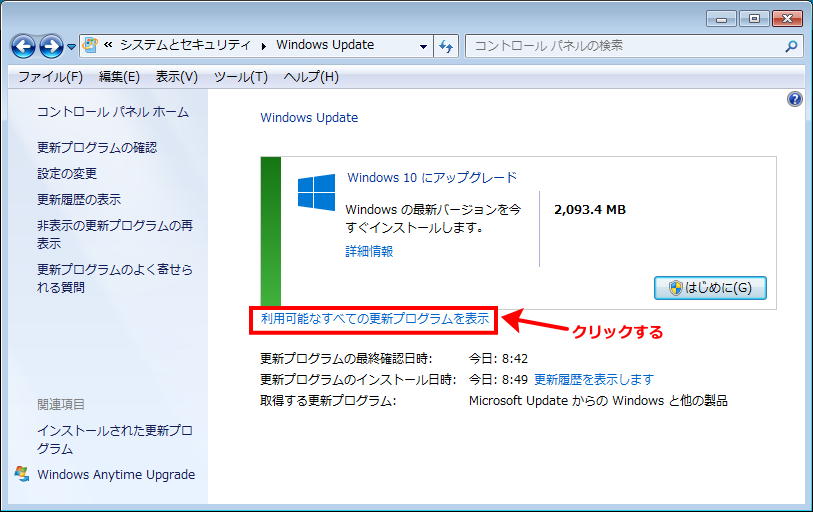
Task: Click the Windows 10 logo icon
Action: 316,192
